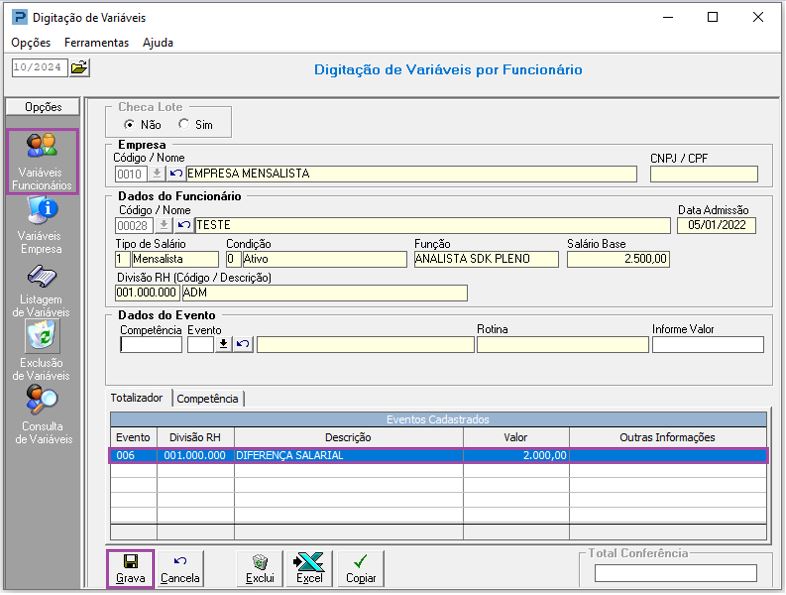Screen dimensions: 786x595
Task: Click the Funcionário code field 00028
Action: coord(134,225)
